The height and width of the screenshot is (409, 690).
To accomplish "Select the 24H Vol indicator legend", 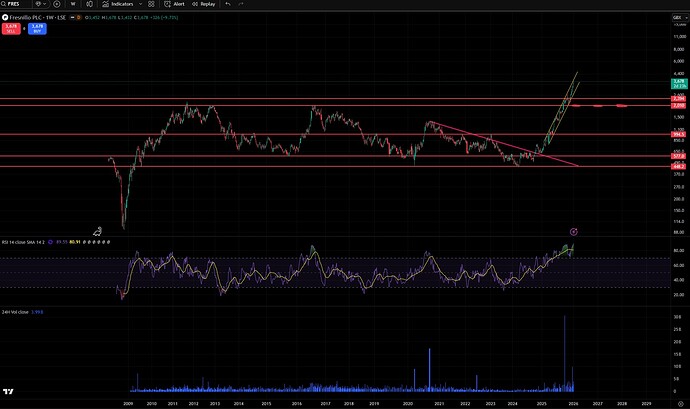I will click(x=18, y=312).
